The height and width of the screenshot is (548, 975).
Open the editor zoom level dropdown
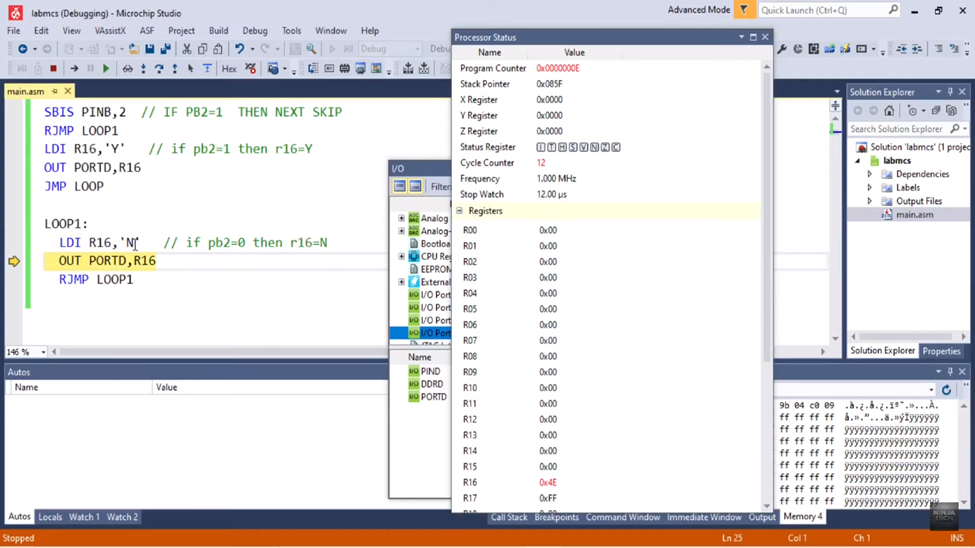click(x=42, y=352)
